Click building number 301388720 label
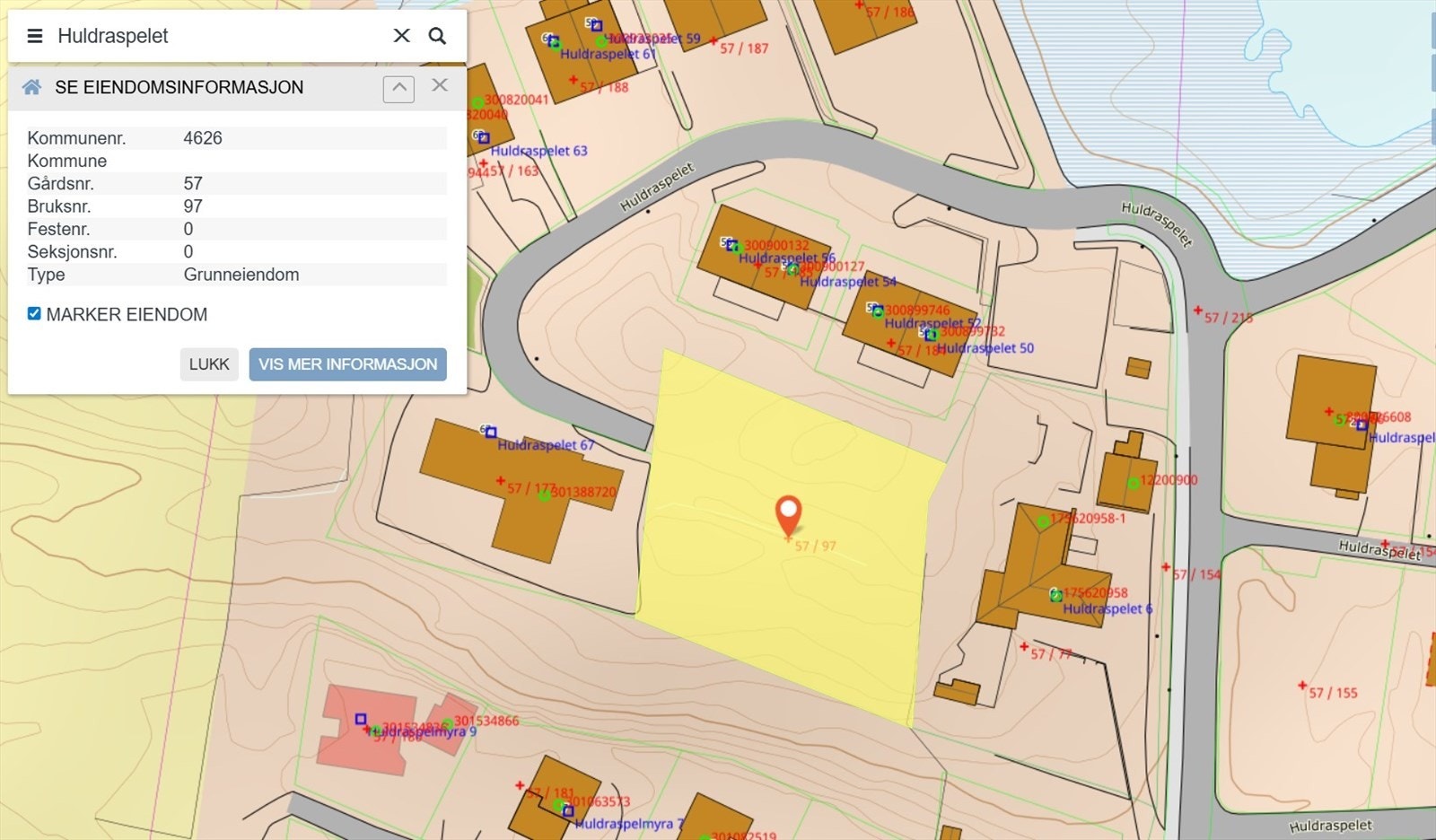The height and width of the screenshot is (840, 1436). click(x=584, y=492)
